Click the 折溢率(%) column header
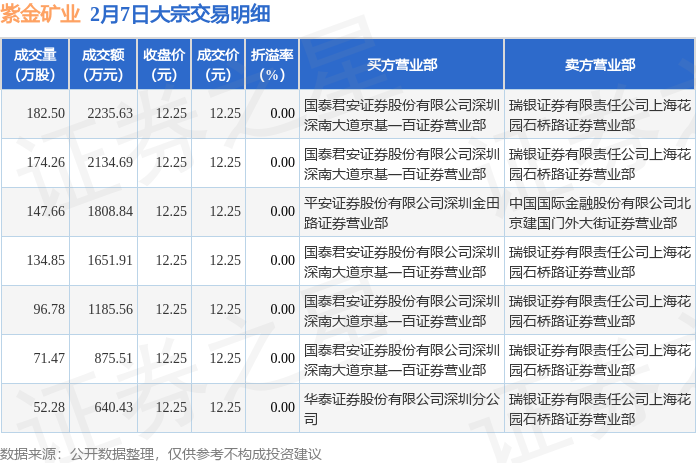This screenshot has height=463, width=696. [272, 64]
